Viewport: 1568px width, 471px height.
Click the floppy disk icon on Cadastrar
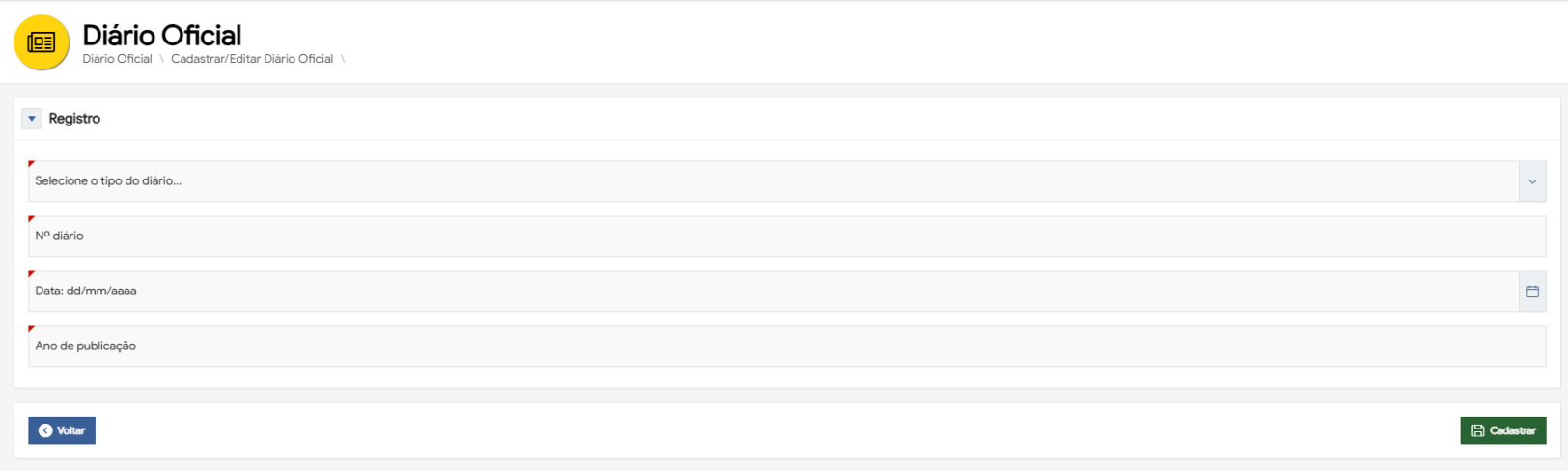(1477, 430)
